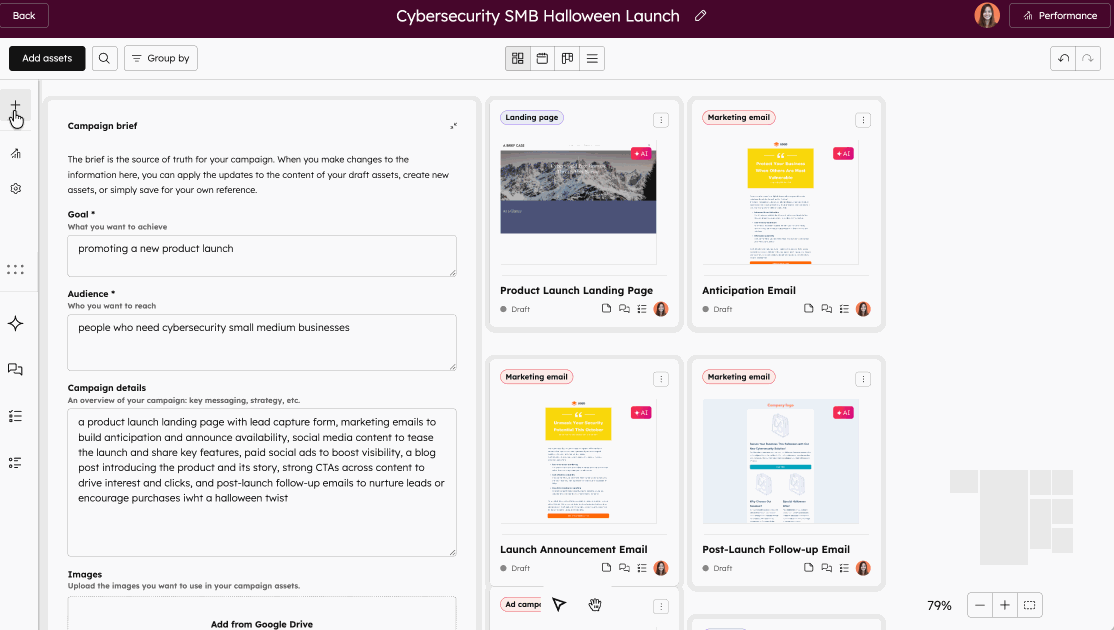Click the pencil icon to rename campaign
Viewport: 1114px width, 630px height.
[701, 16]
